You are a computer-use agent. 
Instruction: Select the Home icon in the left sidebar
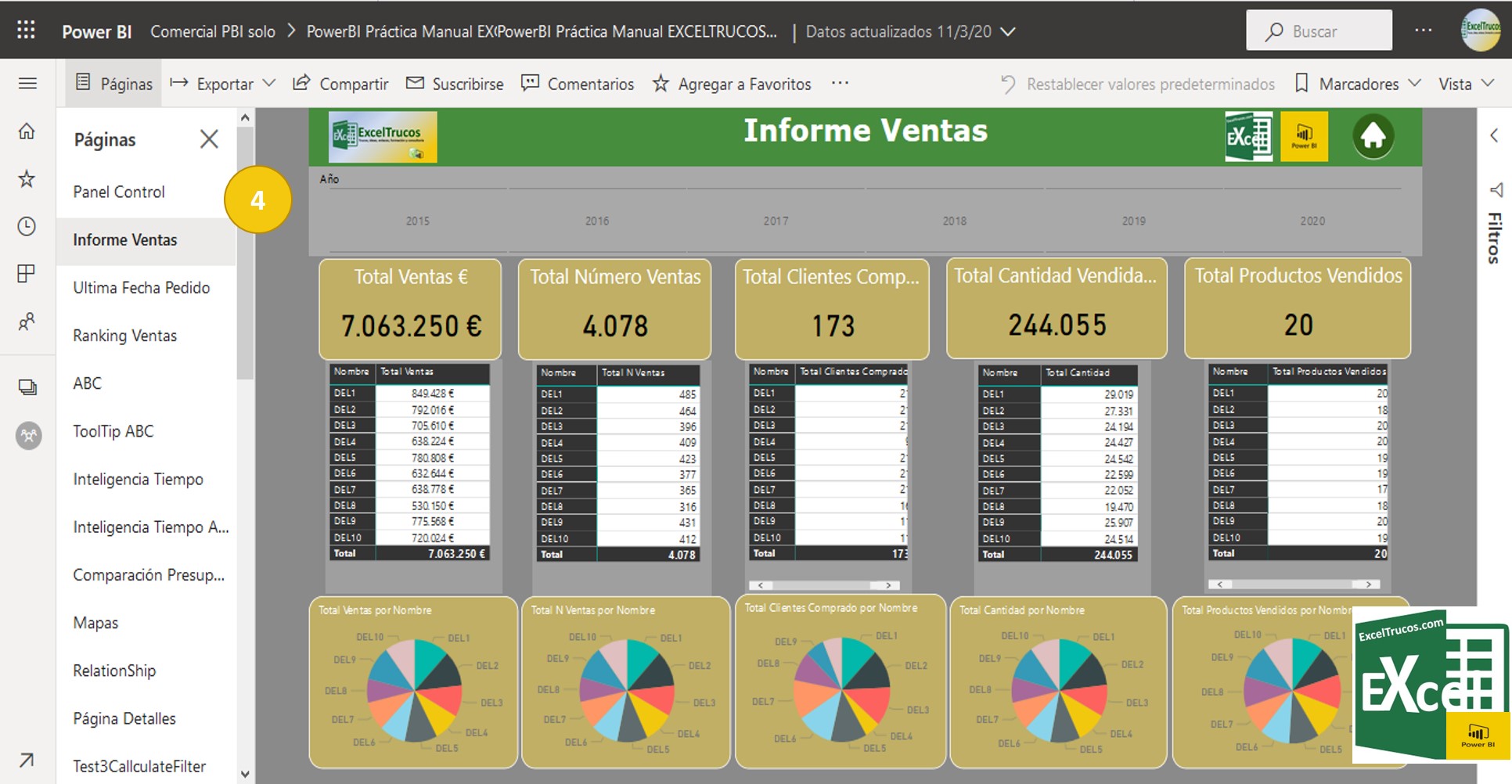[x=27, y=131]
